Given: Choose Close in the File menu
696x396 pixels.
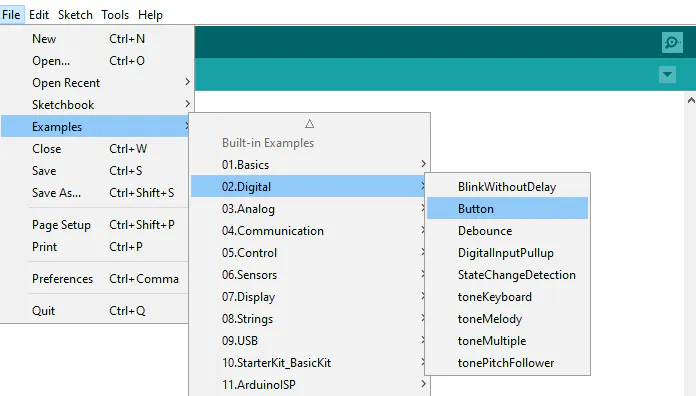Looking at the screenshot, I should (95, 149).
